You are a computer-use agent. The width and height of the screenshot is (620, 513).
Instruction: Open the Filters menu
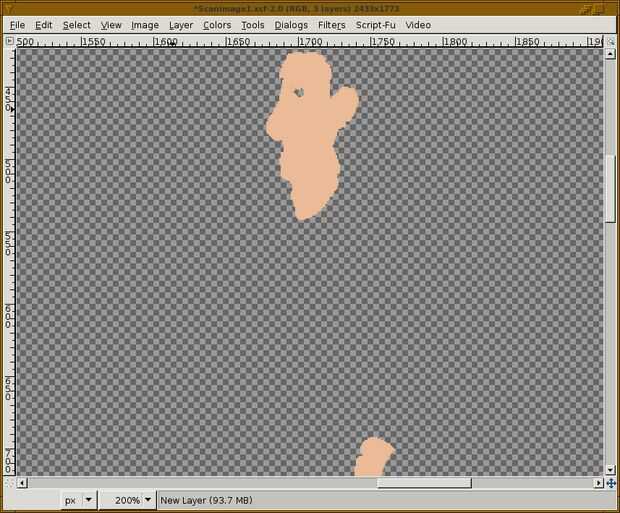pyautogui.click(x=331, y=25)
